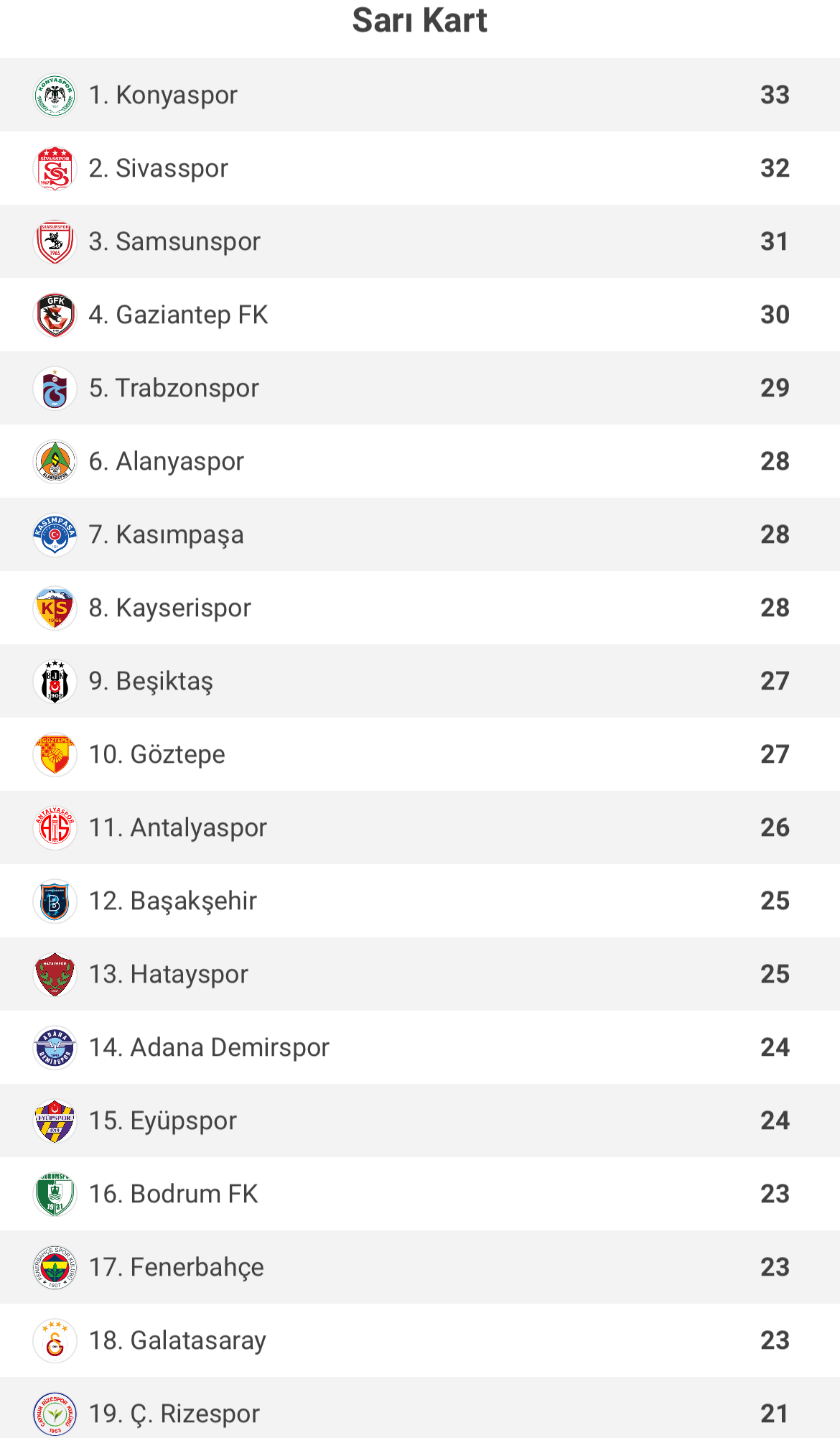The height and width of the screenshot is (1438, 840).
Task: Click the Konyaspor club logo
Action: click(55, 95)
